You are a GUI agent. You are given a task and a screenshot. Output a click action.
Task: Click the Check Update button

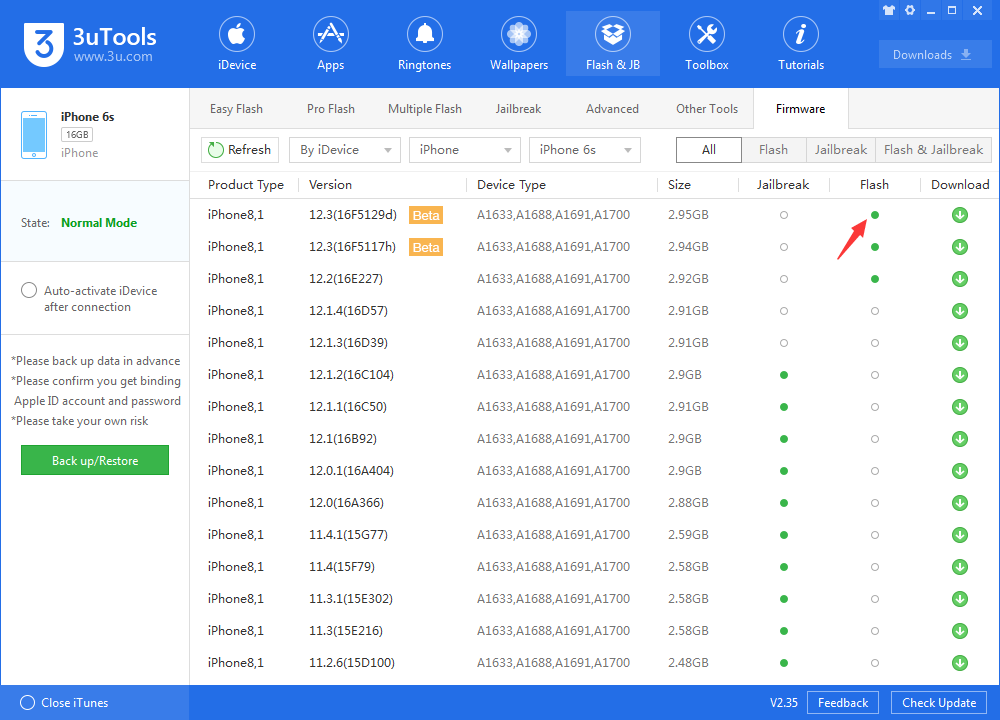[x=939, y=702]
